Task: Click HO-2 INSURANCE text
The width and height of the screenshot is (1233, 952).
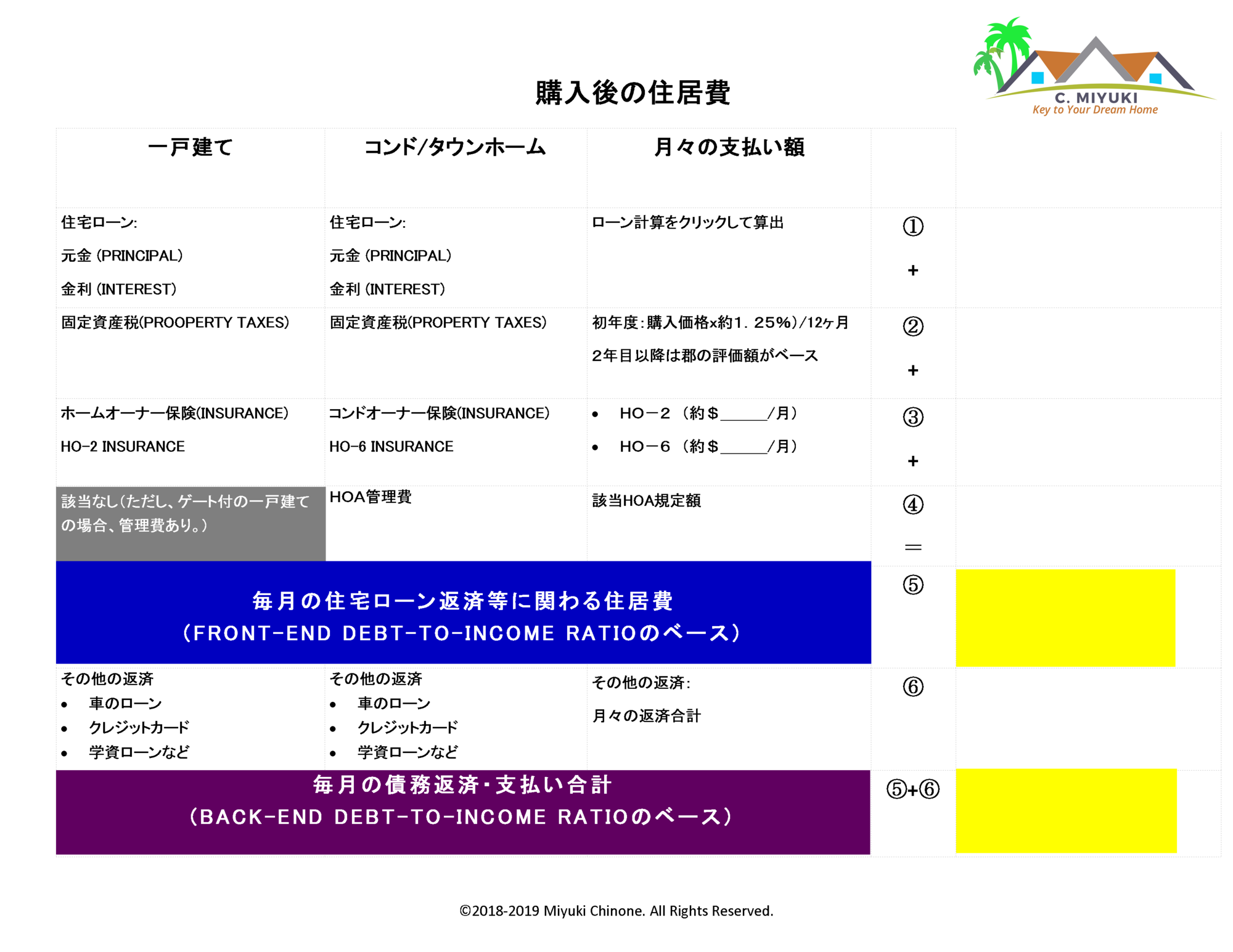Action: coord(123,447)
